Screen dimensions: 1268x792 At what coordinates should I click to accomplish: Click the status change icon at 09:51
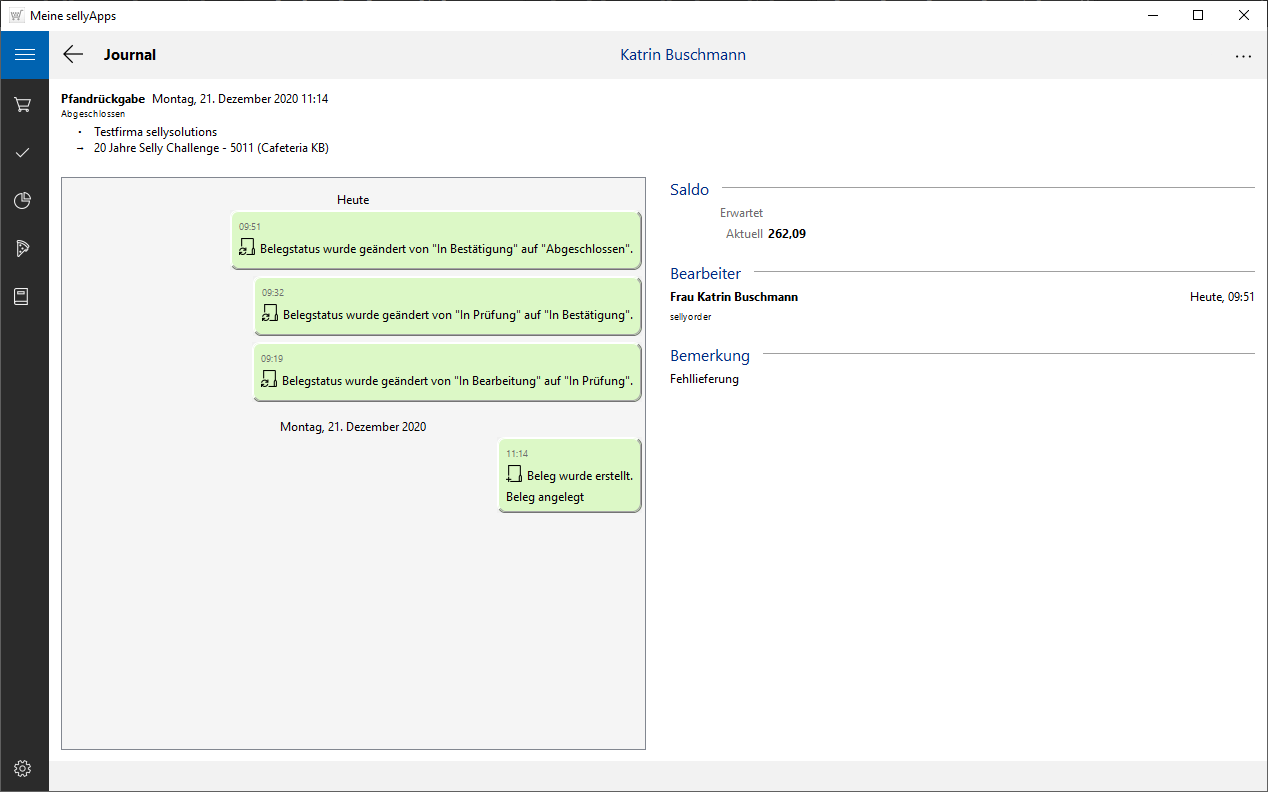click(247, 248)
